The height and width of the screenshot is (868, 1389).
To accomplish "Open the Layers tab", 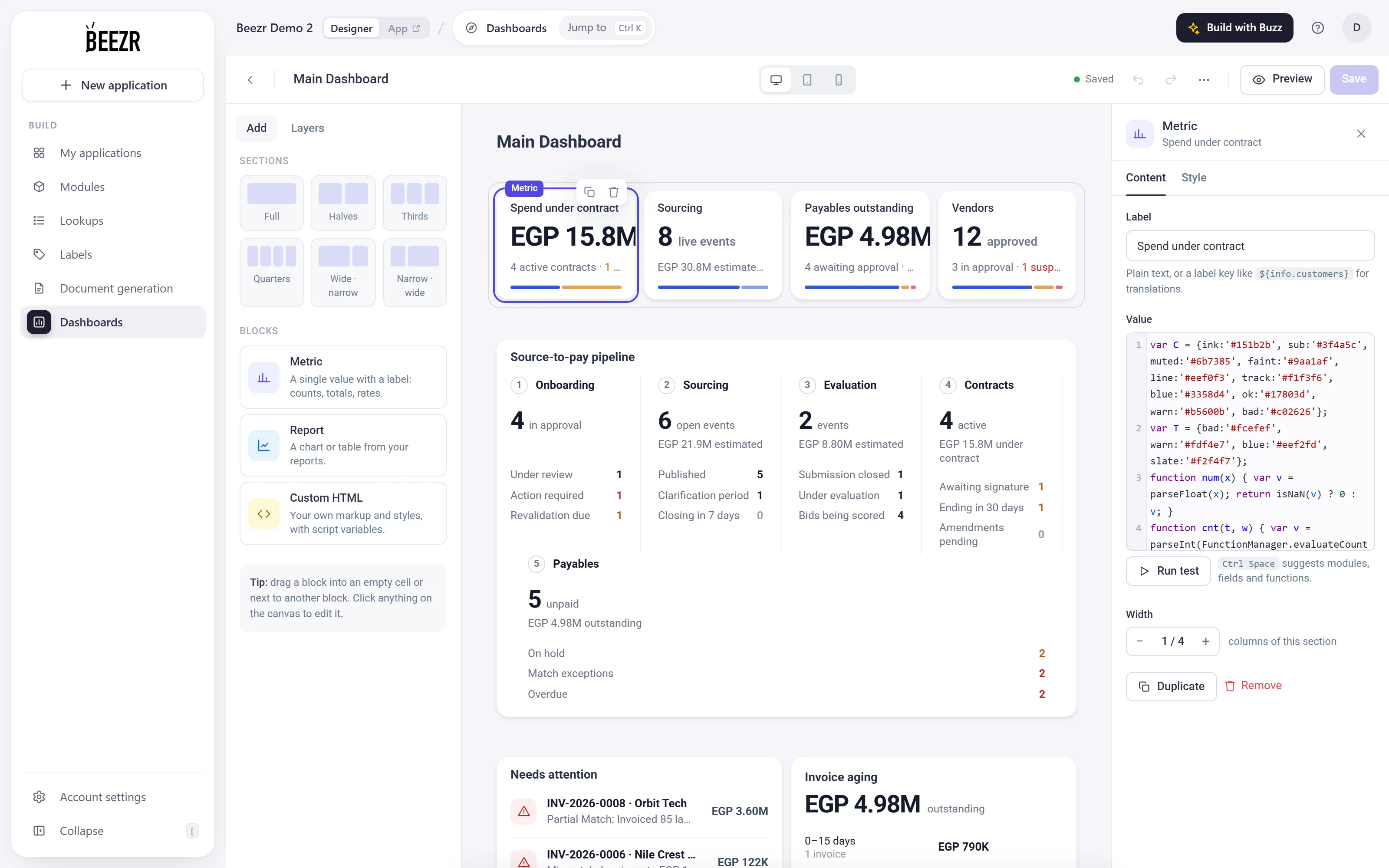I will coord(307,128).
